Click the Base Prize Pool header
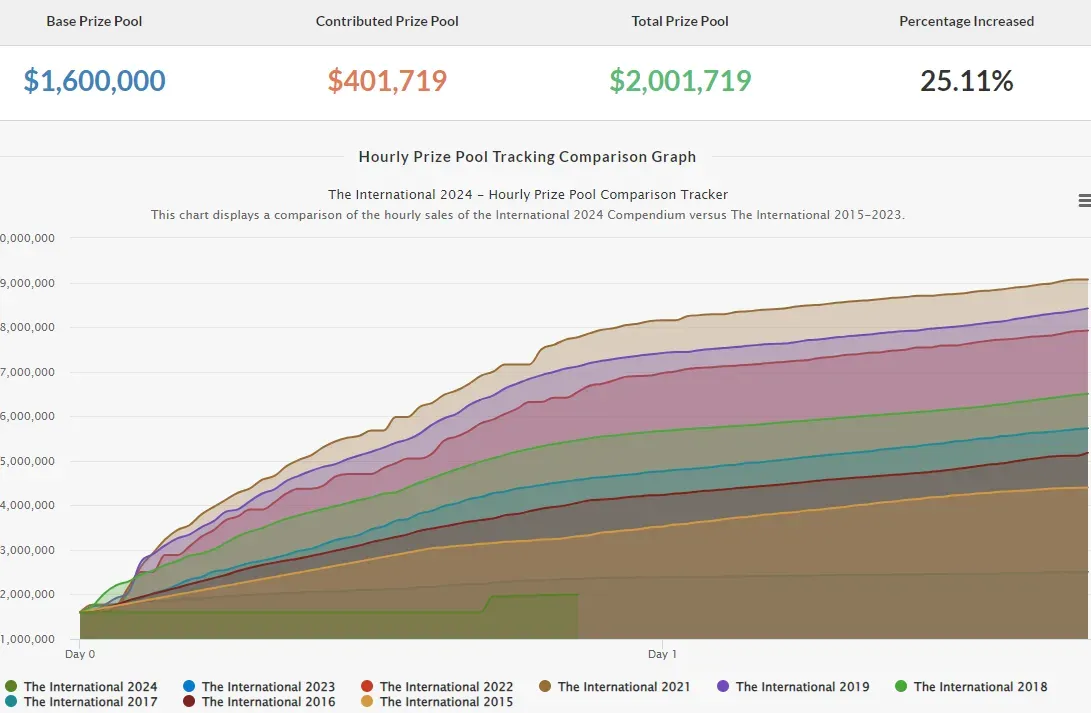 pos(94,22)
